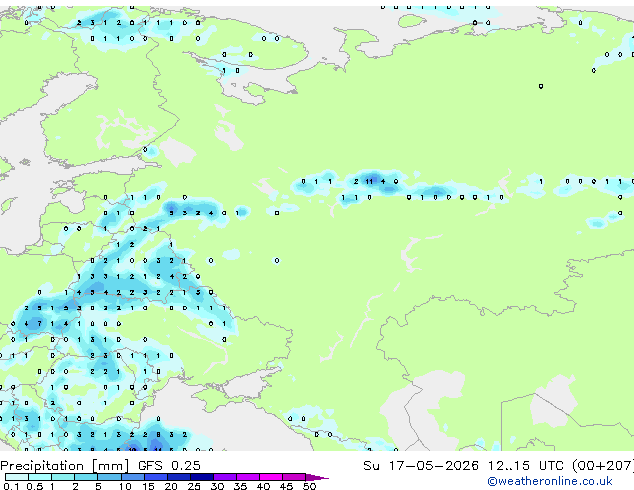The width and height of the screenshot is (634, 490).
Task: Click the 30–35 mm purple legend swatch
Action: (x=225, y=477)
